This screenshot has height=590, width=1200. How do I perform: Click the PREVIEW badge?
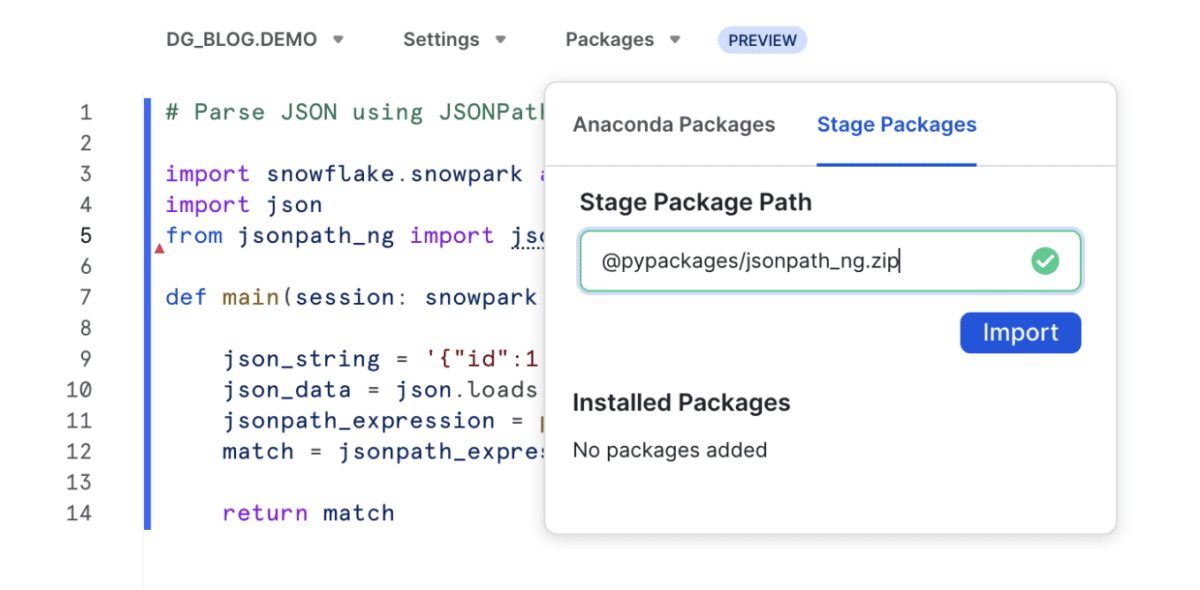tap(762, 40)
